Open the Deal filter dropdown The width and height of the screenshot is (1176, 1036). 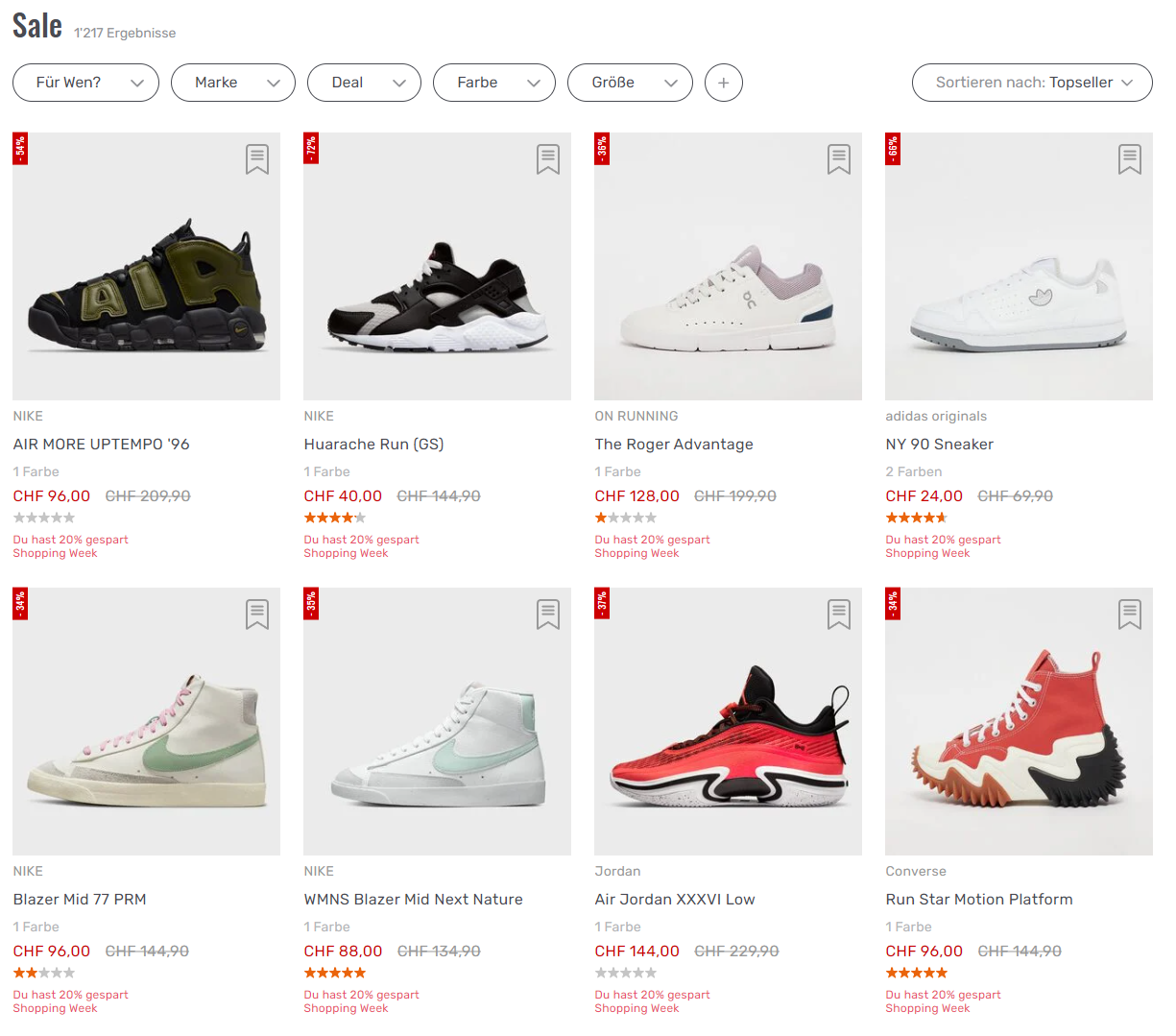pos(364,83)
